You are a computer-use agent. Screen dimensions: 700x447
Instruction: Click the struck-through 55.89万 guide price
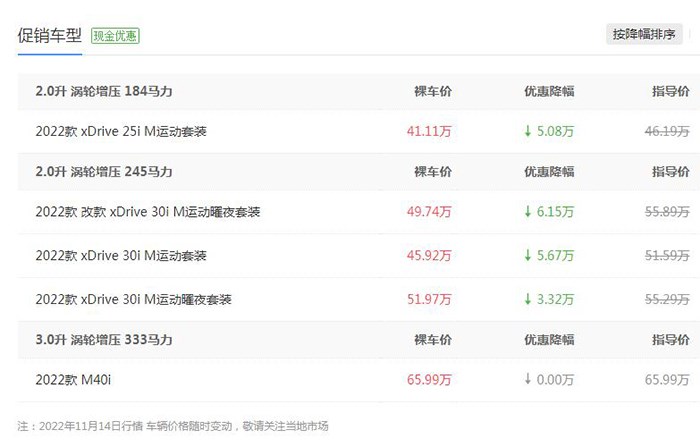coord(667,212)
